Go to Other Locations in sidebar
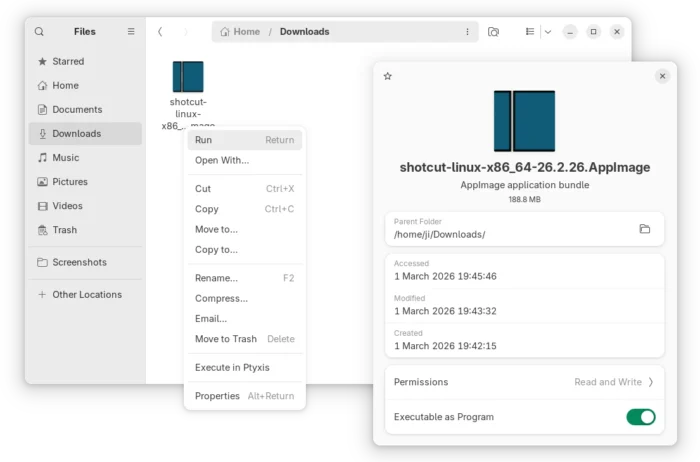Image resolution: width=700 pixels, height=462 pixels. (86, 295)
